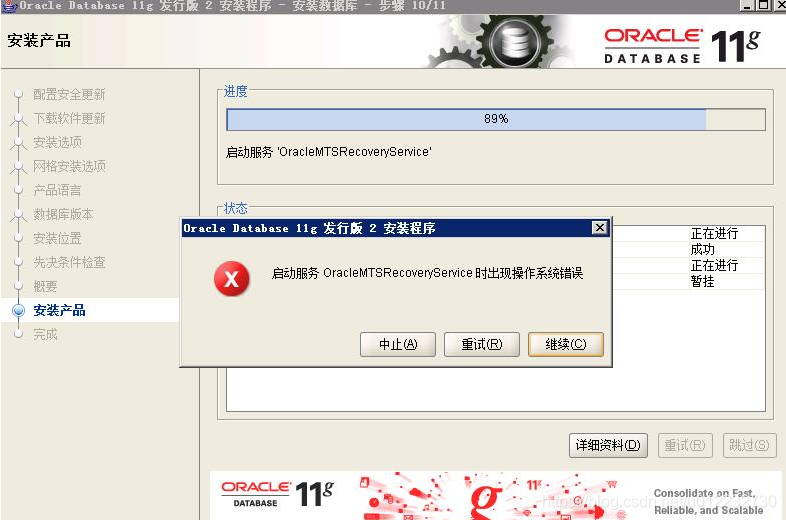This screenshot has width=786, height=520.
Task: Select the 数据库版本 step
Action: 63,214
